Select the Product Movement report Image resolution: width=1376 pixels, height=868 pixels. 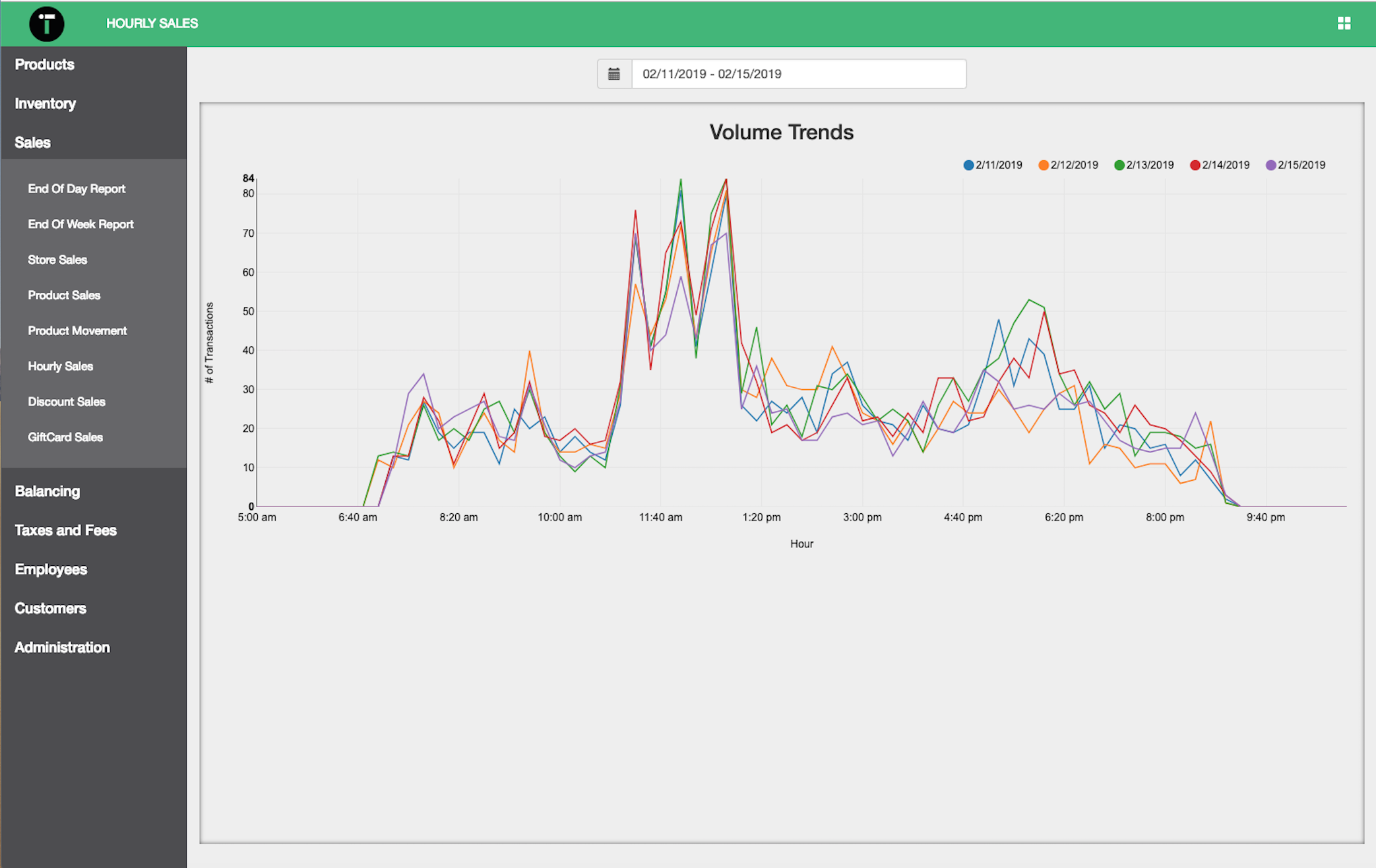point(77,330)
